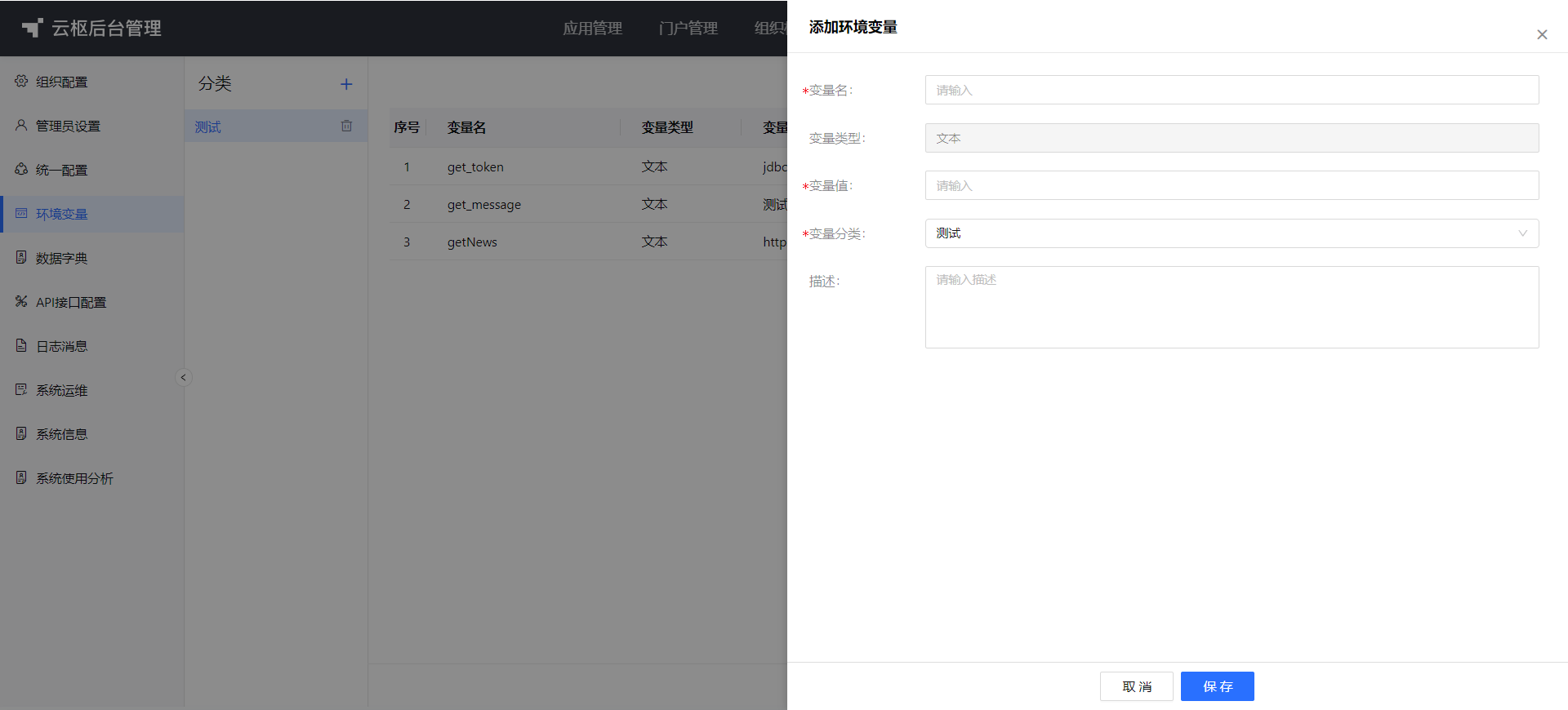Click the getNews variable name
Image resolution: width=1568 pixels, height=710 pixels.
472,242
